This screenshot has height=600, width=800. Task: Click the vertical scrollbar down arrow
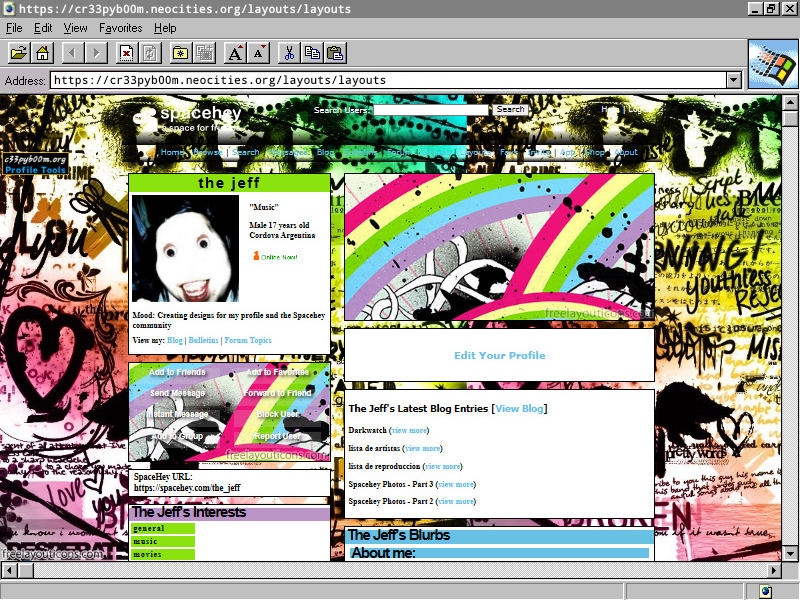790,553
